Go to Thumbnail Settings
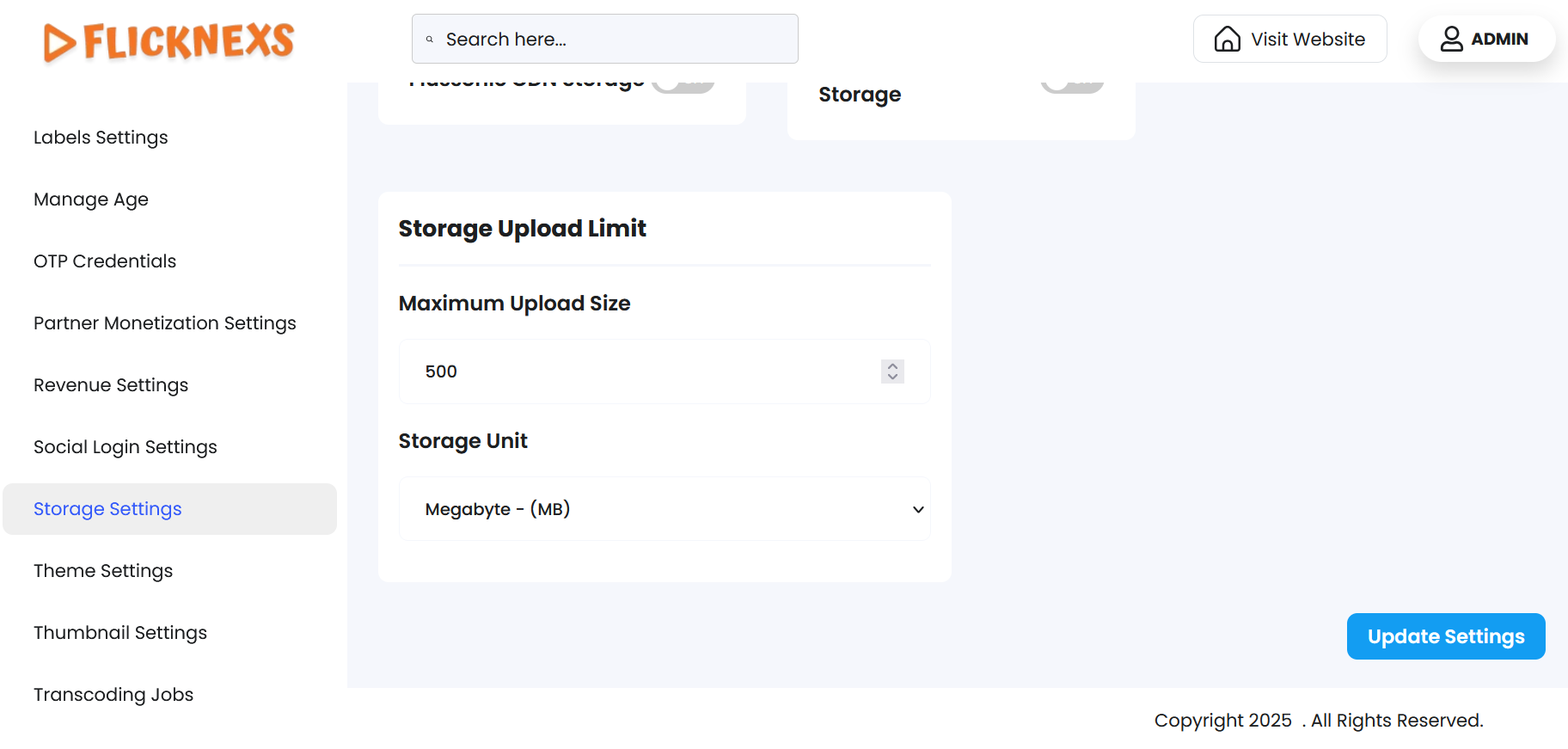The height and width of the screenshot is (749, 1568). point(120,633)
